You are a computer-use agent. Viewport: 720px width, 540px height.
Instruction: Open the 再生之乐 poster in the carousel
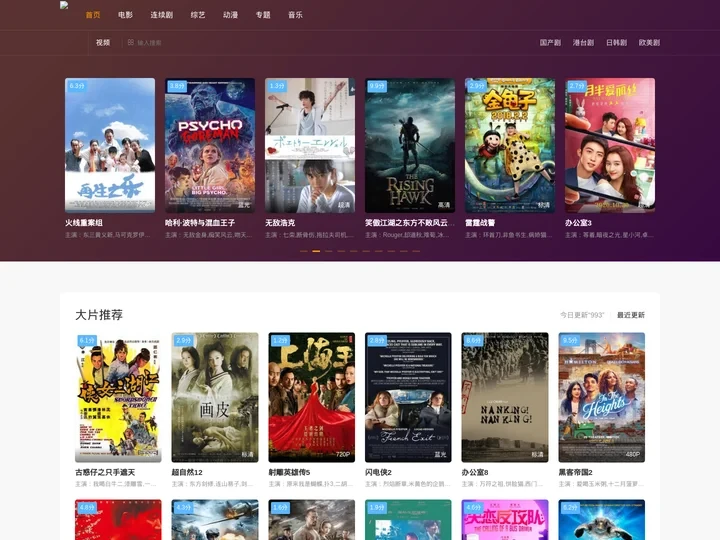[x=110, y=145]
